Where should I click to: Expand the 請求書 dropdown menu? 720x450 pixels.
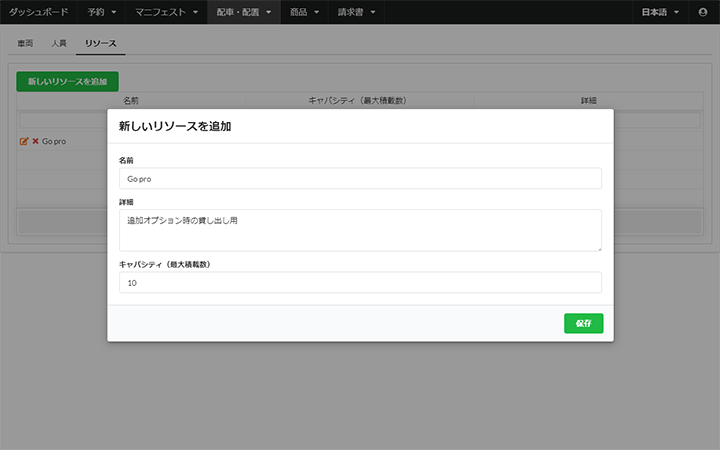pyautogui.click(x=356, y=12)
